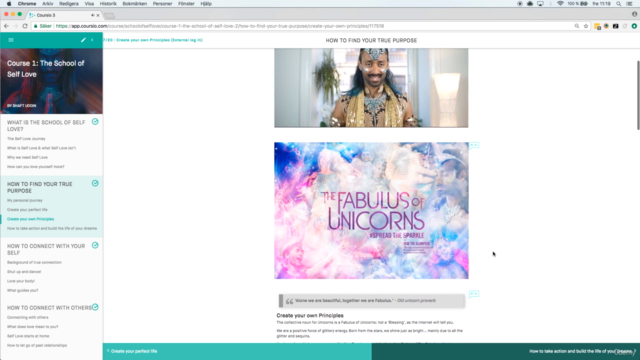Open the Redigera menu

(69, 4)
